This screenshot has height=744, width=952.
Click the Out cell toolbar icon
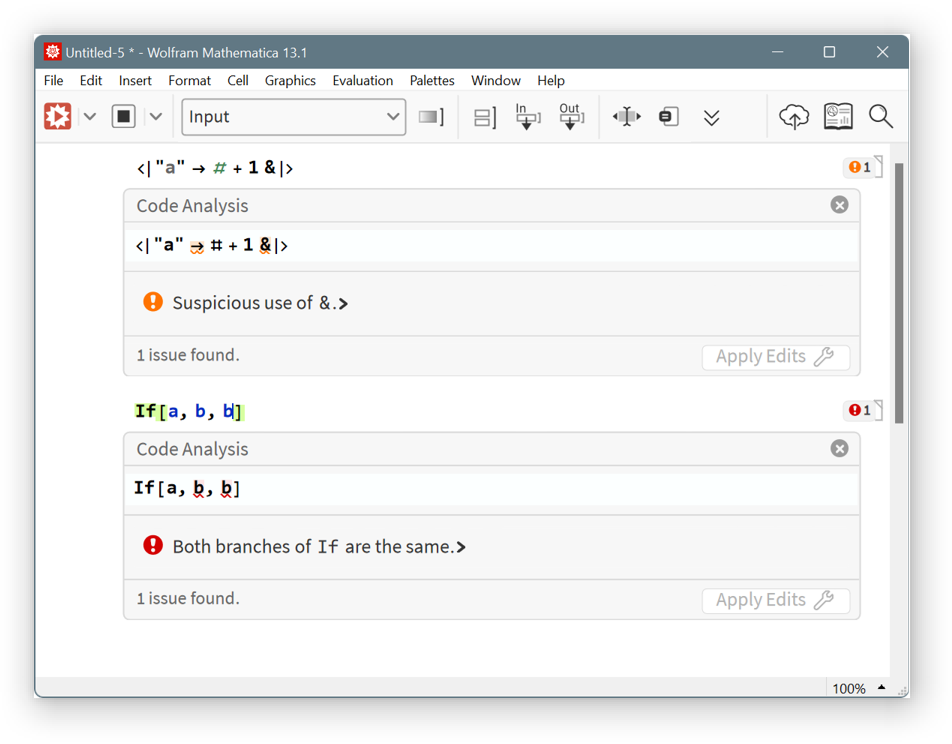pos(570,117)
